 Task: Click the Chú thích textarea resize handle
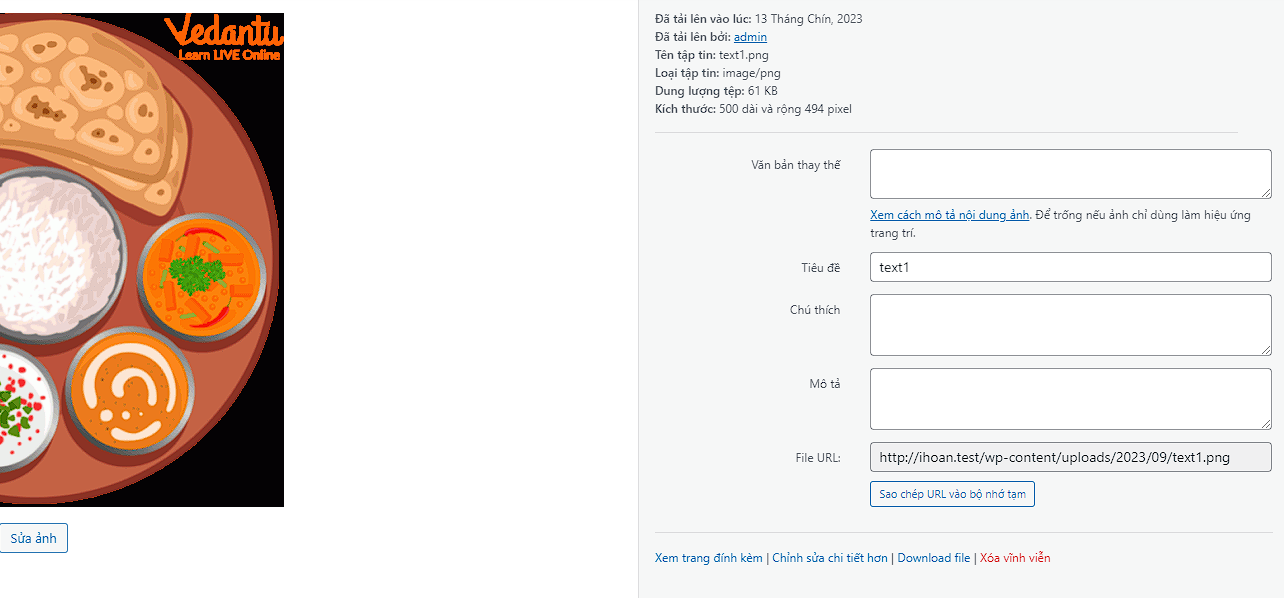click(1266, 350)
